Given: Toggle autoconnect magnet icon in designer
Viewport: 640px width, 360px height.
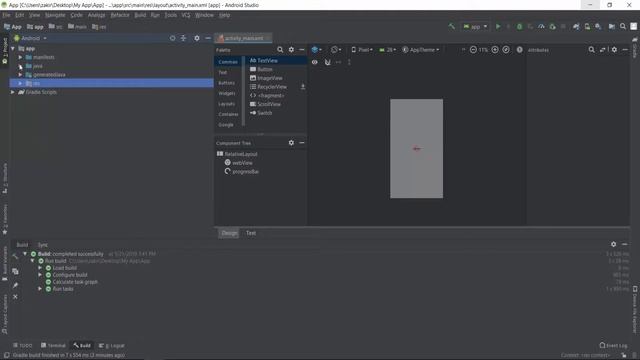Looking at the screenshot, I should 327,62.
